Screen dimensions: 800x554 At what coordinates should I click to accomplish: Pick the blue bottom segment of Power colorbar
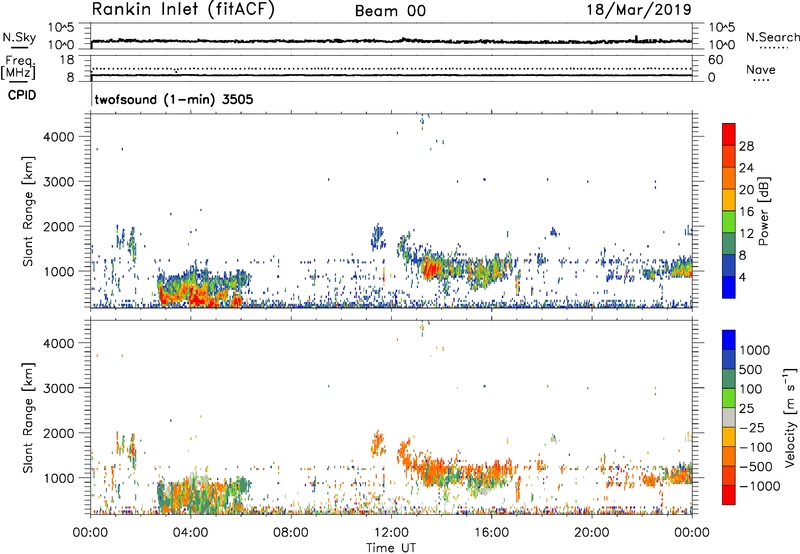click(729, 288)
